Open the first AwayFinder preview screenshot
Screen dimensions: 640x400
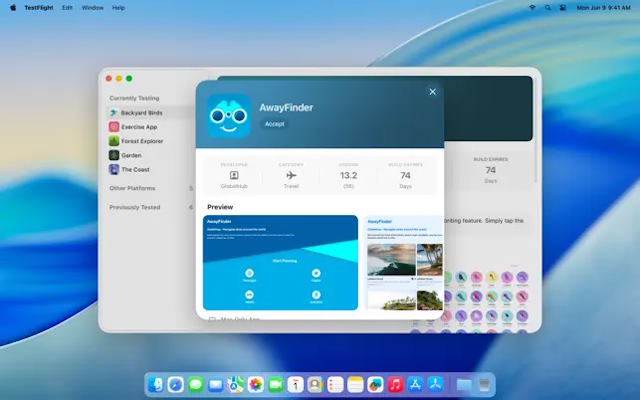(x=280, y=262)
